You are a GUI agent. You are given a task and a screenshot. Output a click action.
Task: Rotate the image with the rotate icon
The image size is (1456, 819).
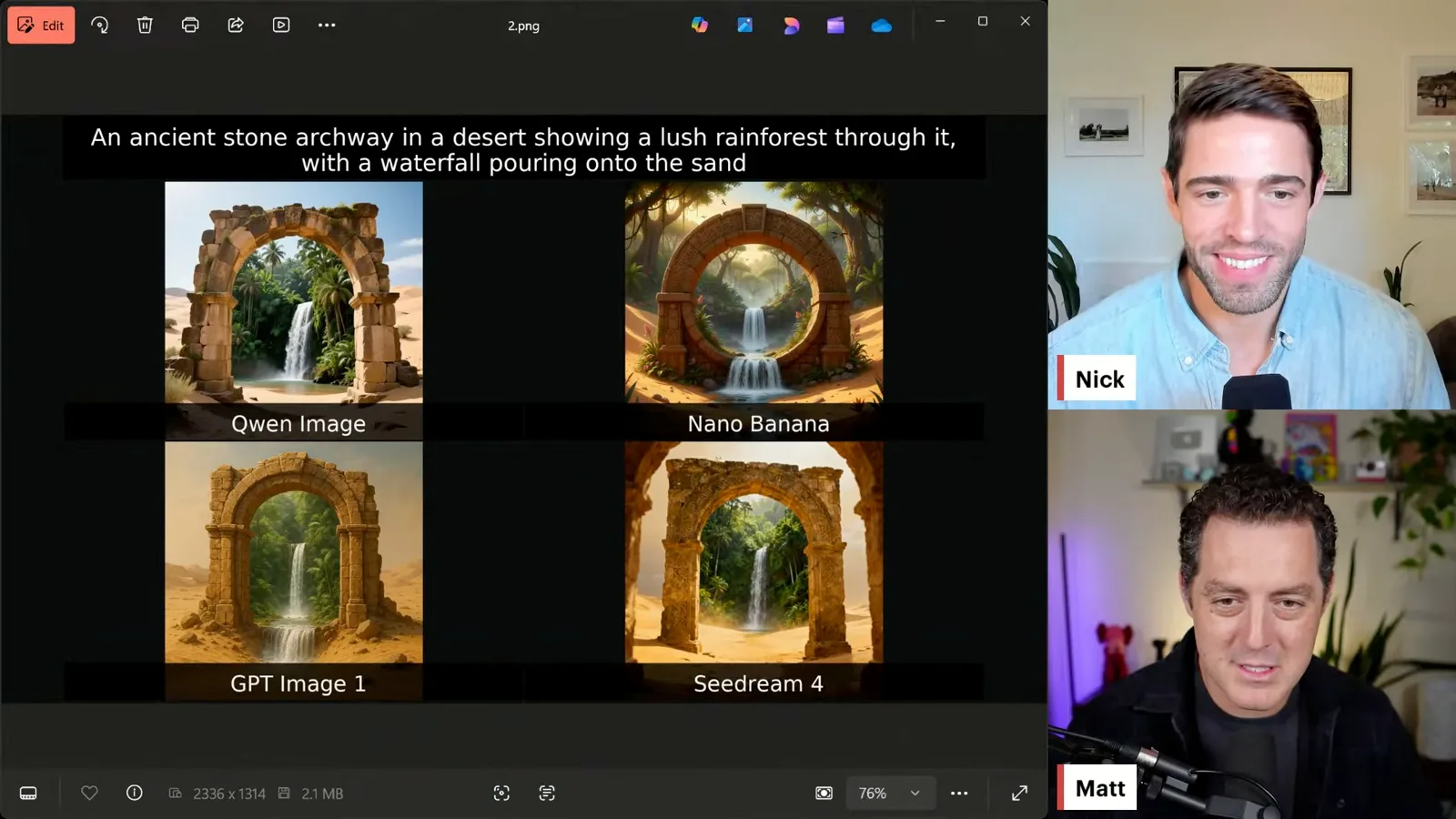click(100, 25)
